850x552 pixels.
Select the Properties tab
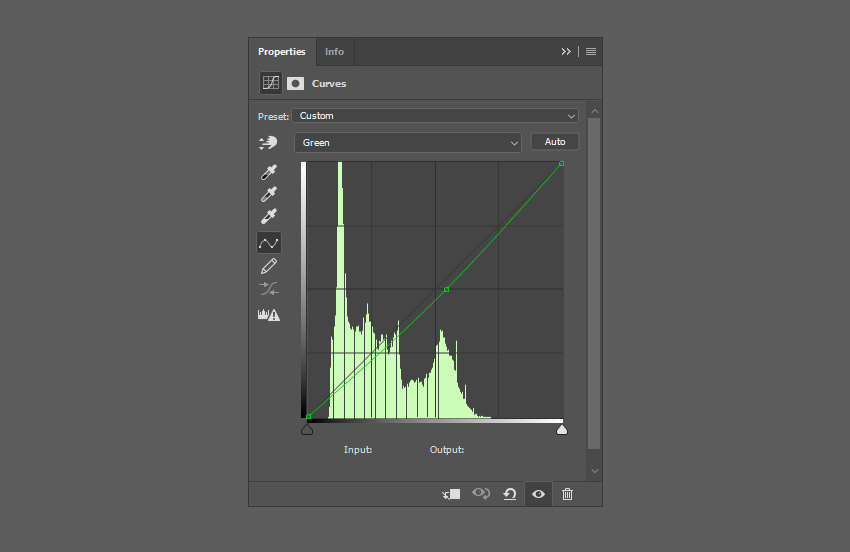pyautogui.click(x=282, y=52)
